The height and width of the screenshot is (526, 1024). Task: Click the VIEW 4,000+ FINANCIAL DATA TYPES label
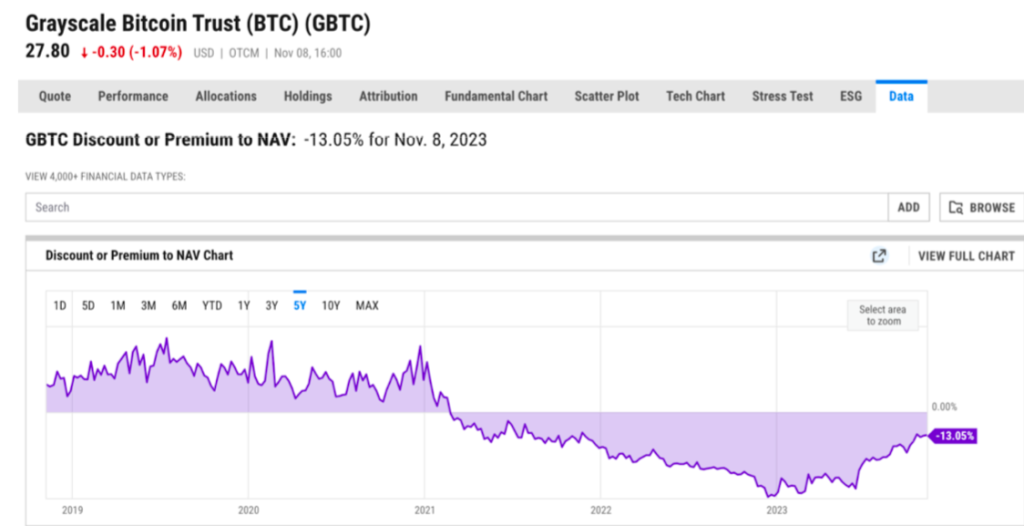[105, 176]
